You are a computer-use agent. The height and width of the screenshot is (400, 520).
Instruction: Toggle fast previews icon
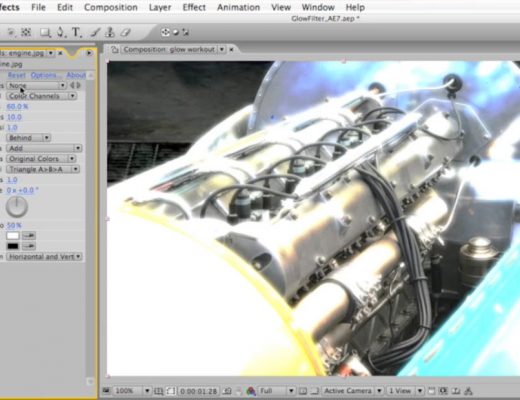444,391
